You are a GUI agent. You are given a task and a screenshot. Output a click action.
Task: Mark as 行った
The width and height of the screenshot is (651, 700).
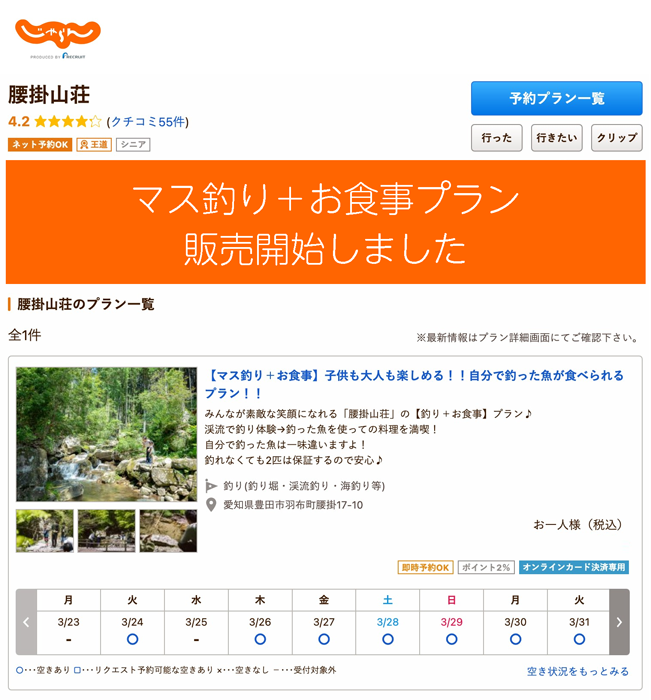[x=497, y=138]
